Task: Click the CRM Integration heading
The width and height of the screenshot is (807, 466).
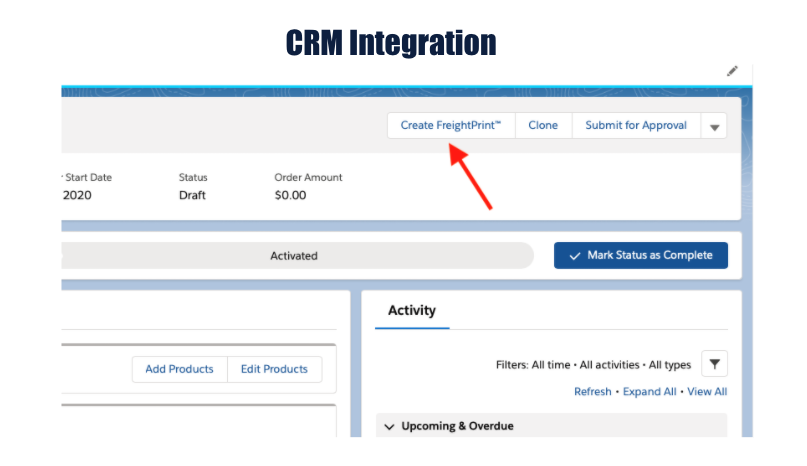Action: coord(391,42)
